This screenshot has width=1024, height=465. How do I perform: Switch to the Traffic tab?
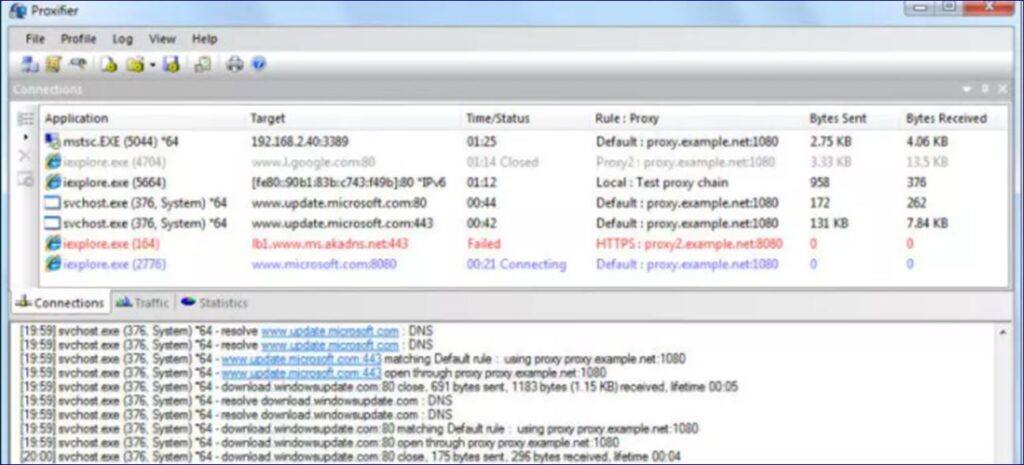[142, 302]
